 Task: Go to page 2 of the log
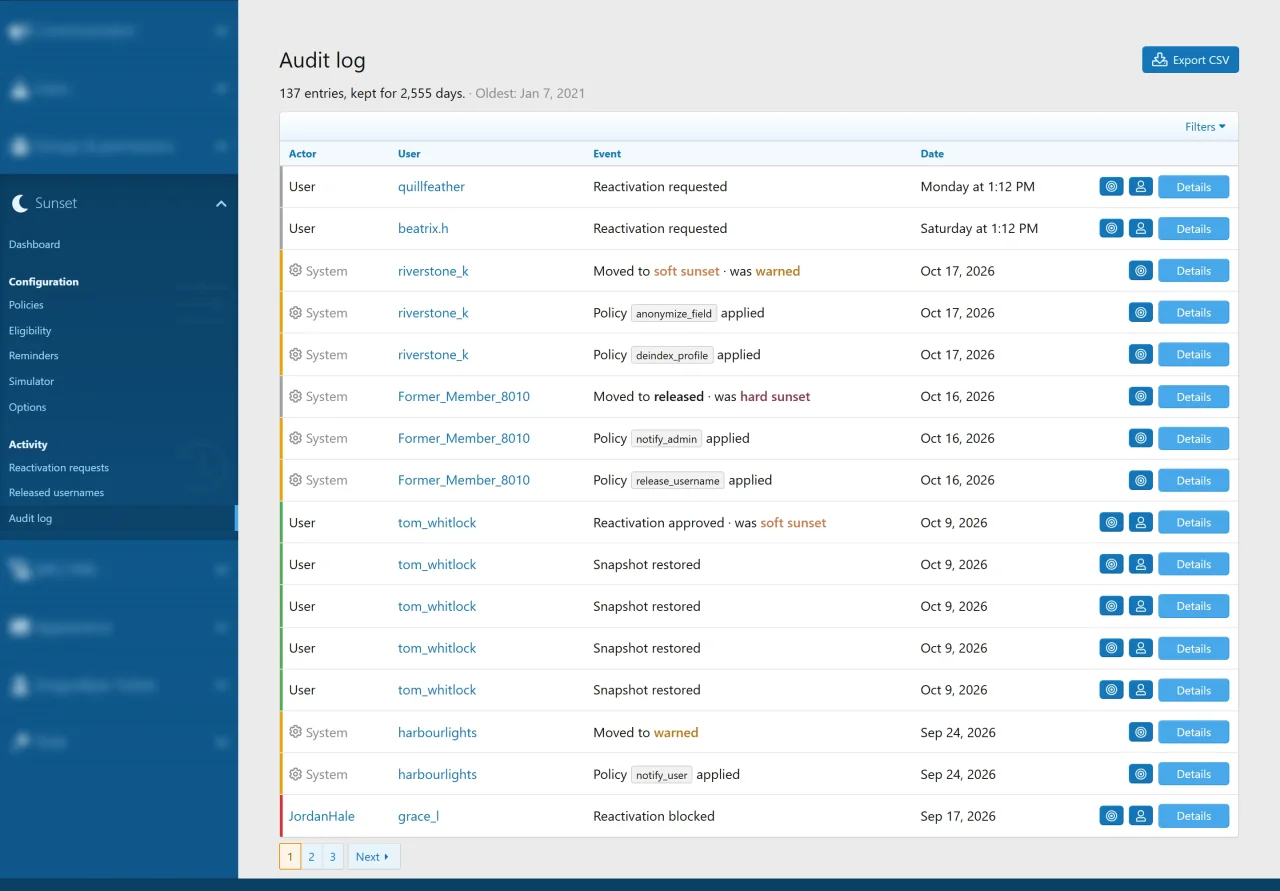coord(311,856)
